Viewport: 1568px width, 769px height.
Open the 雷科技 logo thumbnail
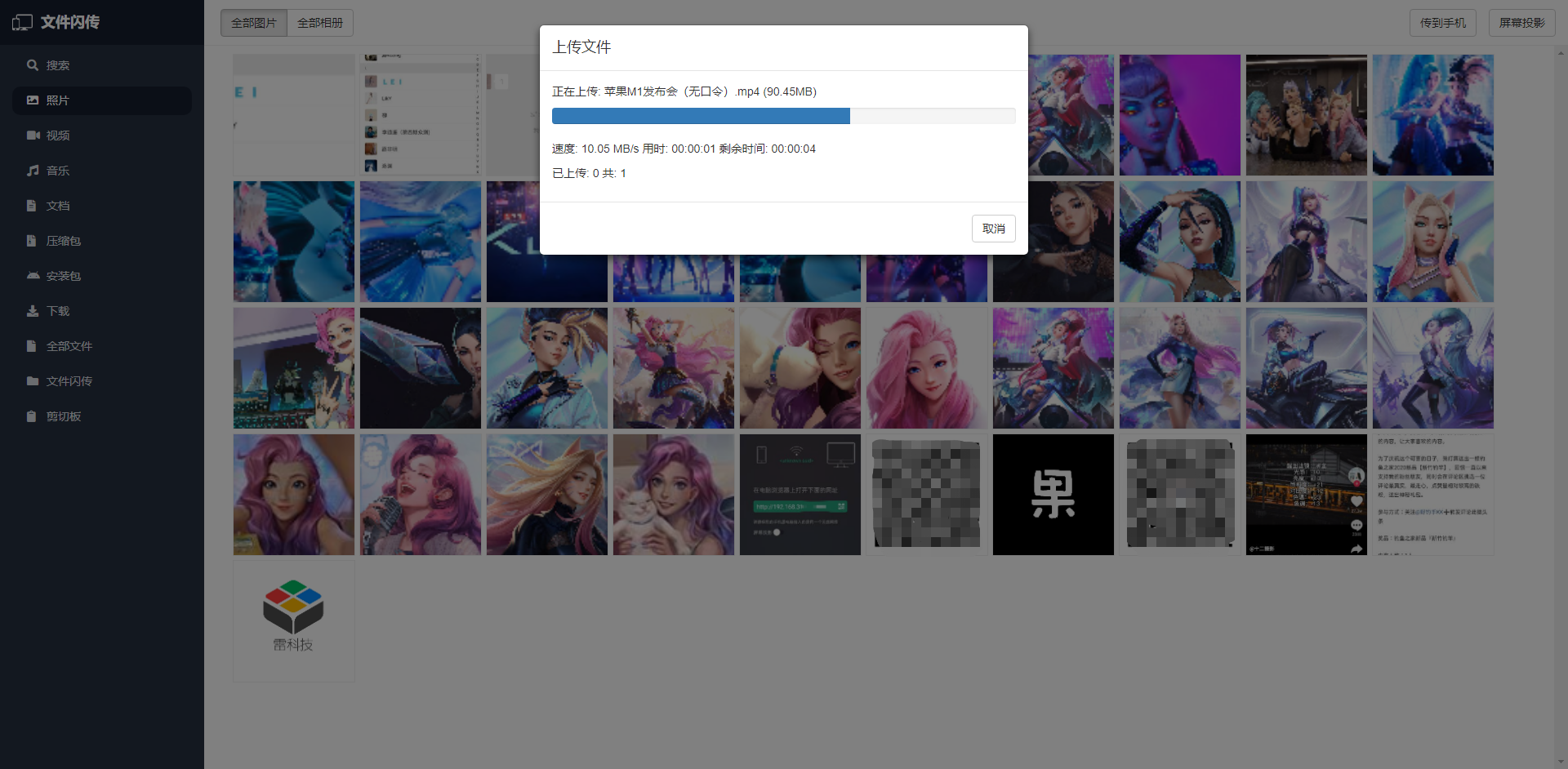(294, 621)
